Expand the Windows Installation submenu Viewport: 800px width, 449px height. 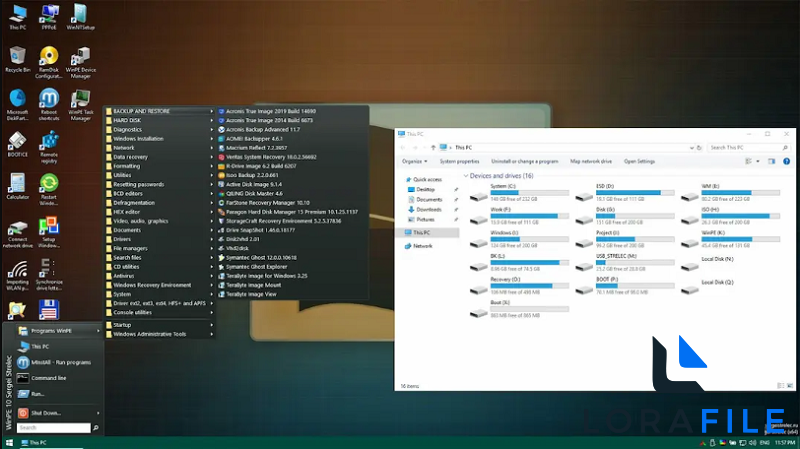[x=160, y=139]
